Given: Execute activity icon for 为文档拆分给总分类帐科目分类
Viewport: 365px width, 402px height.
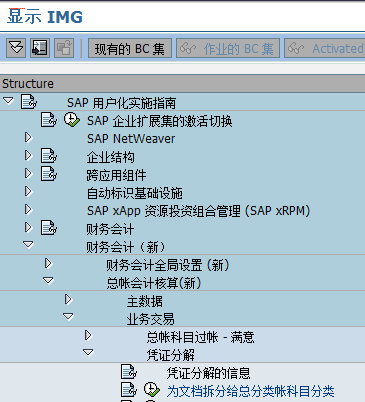Looking at the screenshot, I should click(x=152, y=390).
